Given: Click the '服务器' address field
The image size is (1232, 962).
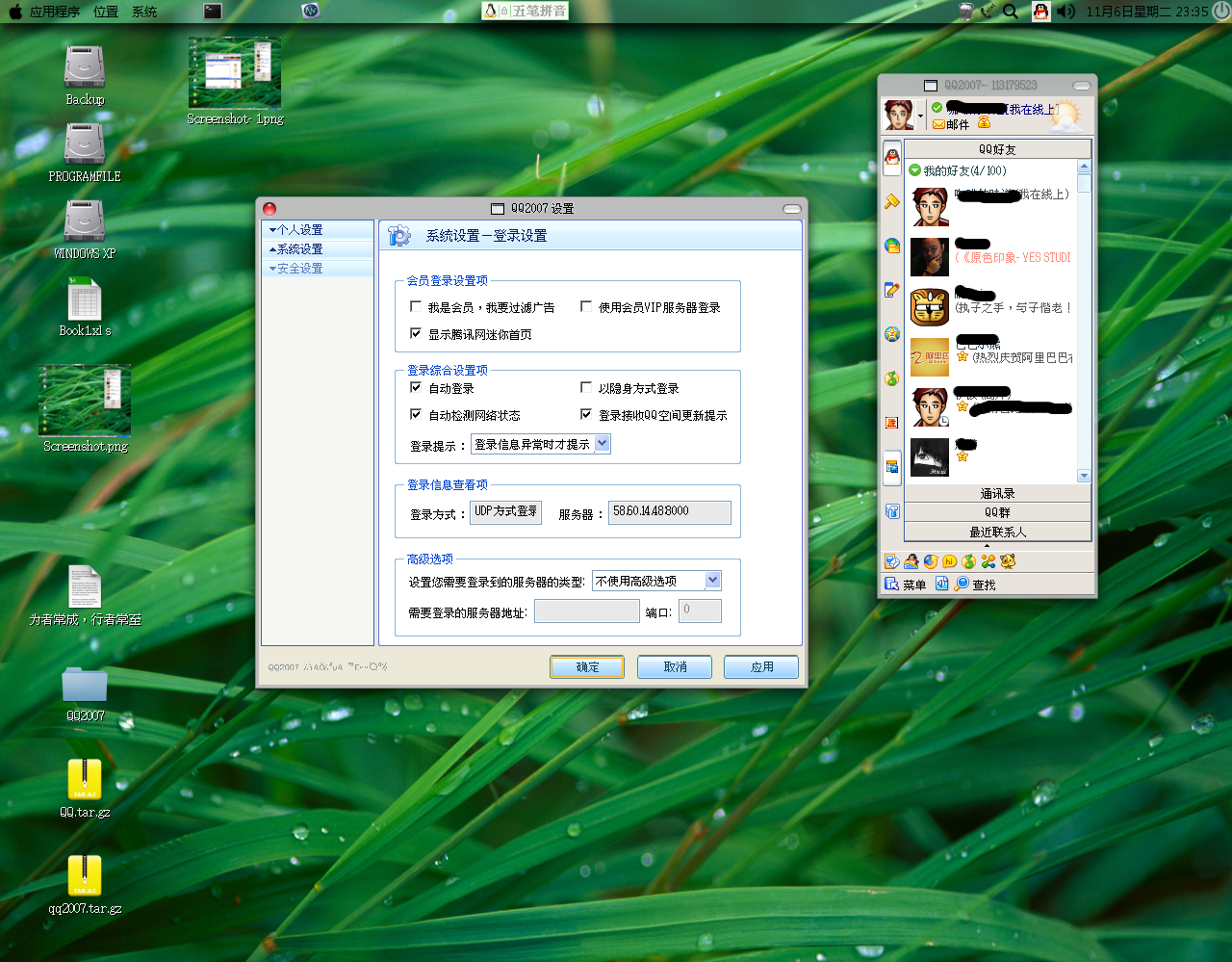Looking at the screenshot, I should click(670, 512).
